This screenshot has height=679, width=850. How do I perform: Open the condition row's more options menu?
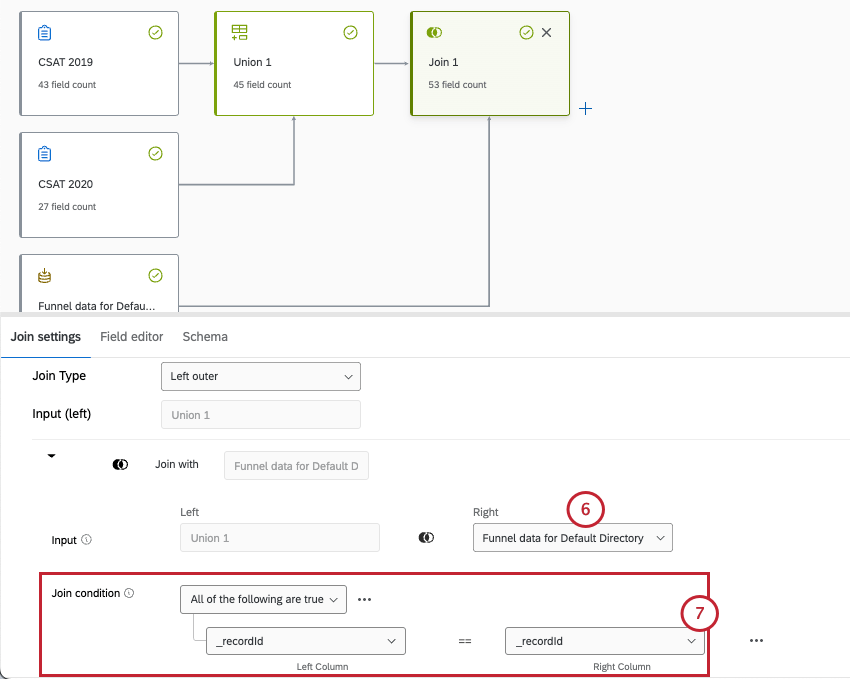pyautogui.click(x=756, y=641)
